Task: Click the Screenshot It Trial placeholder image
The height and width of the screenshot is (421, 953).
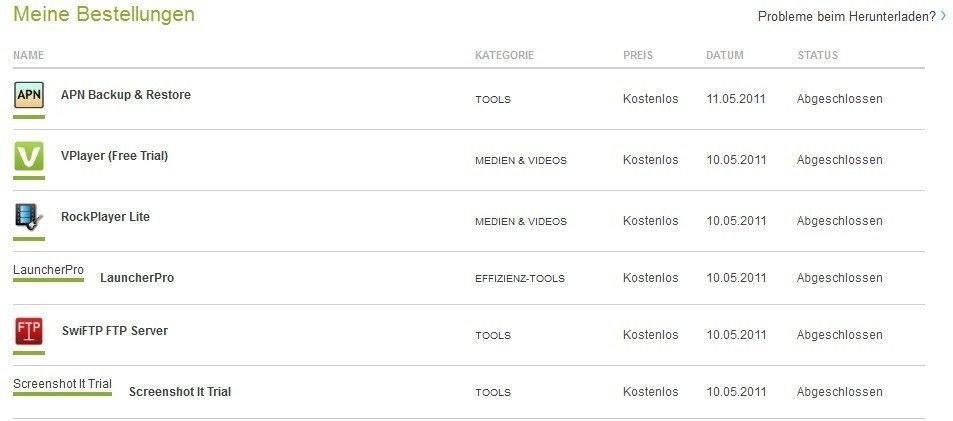Action: [63, 384]
